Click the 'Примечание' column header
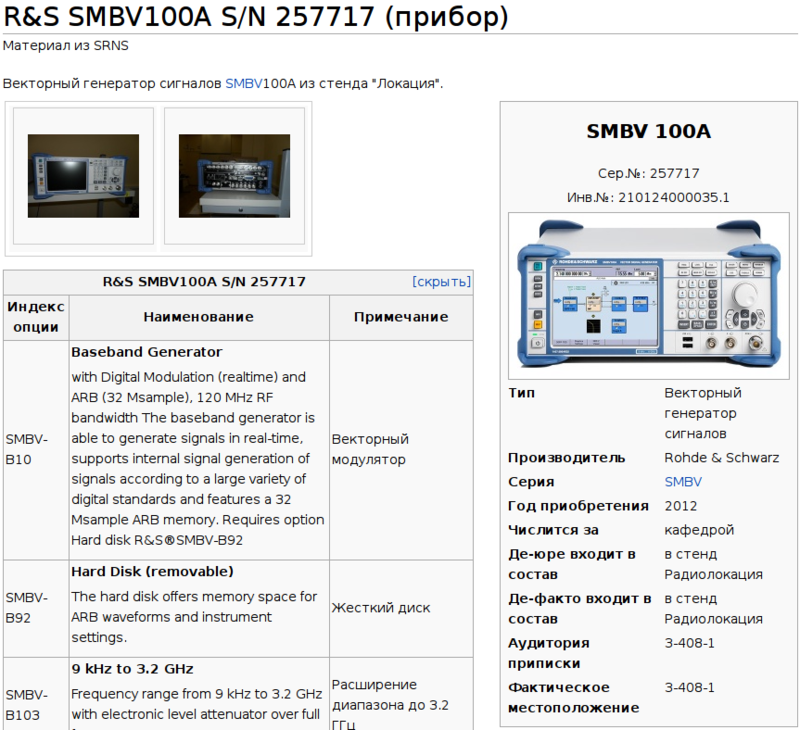The image size is (800, 730). 401,317
